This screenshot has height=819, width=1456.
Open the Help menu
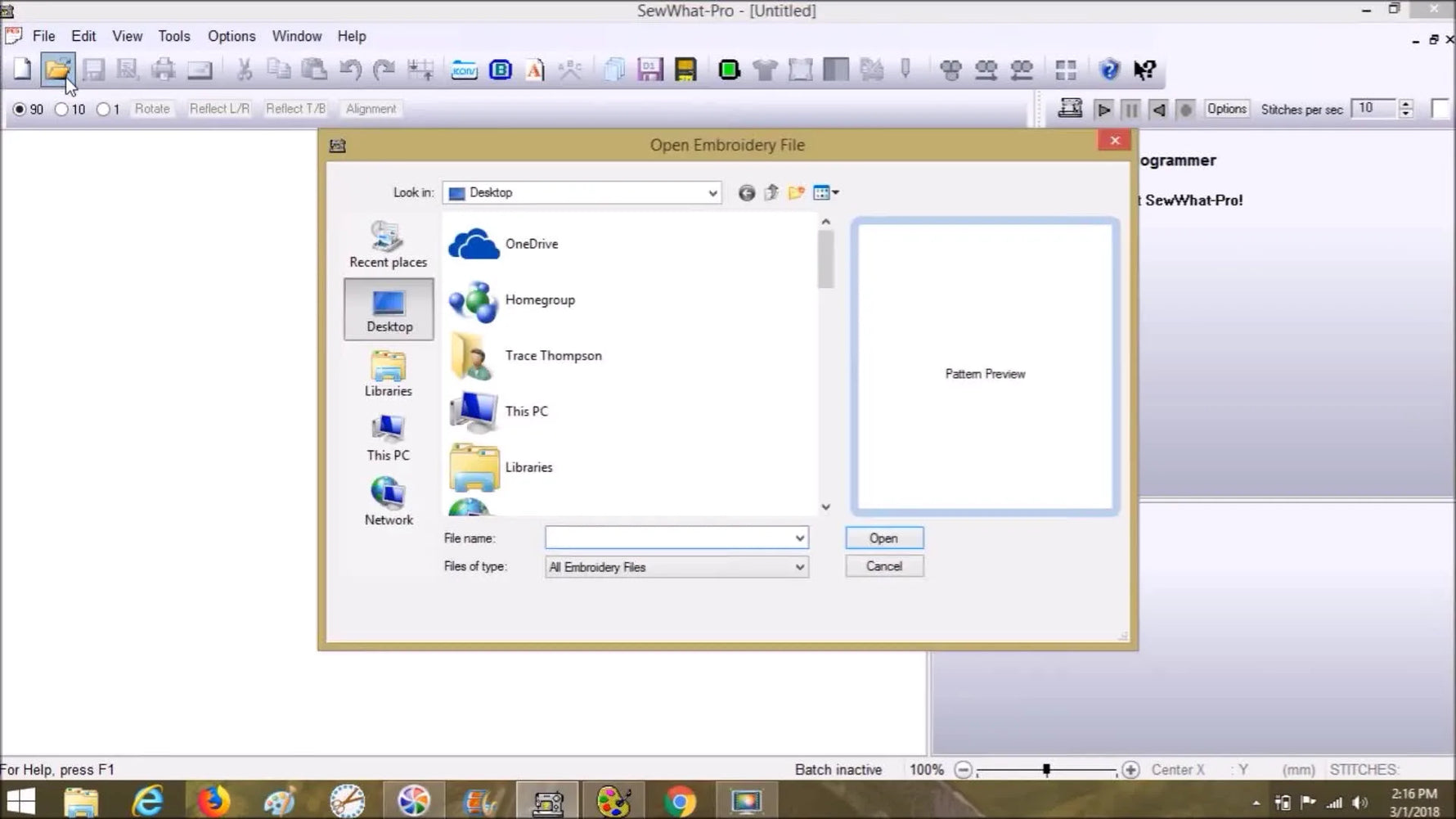click(352, 36)
